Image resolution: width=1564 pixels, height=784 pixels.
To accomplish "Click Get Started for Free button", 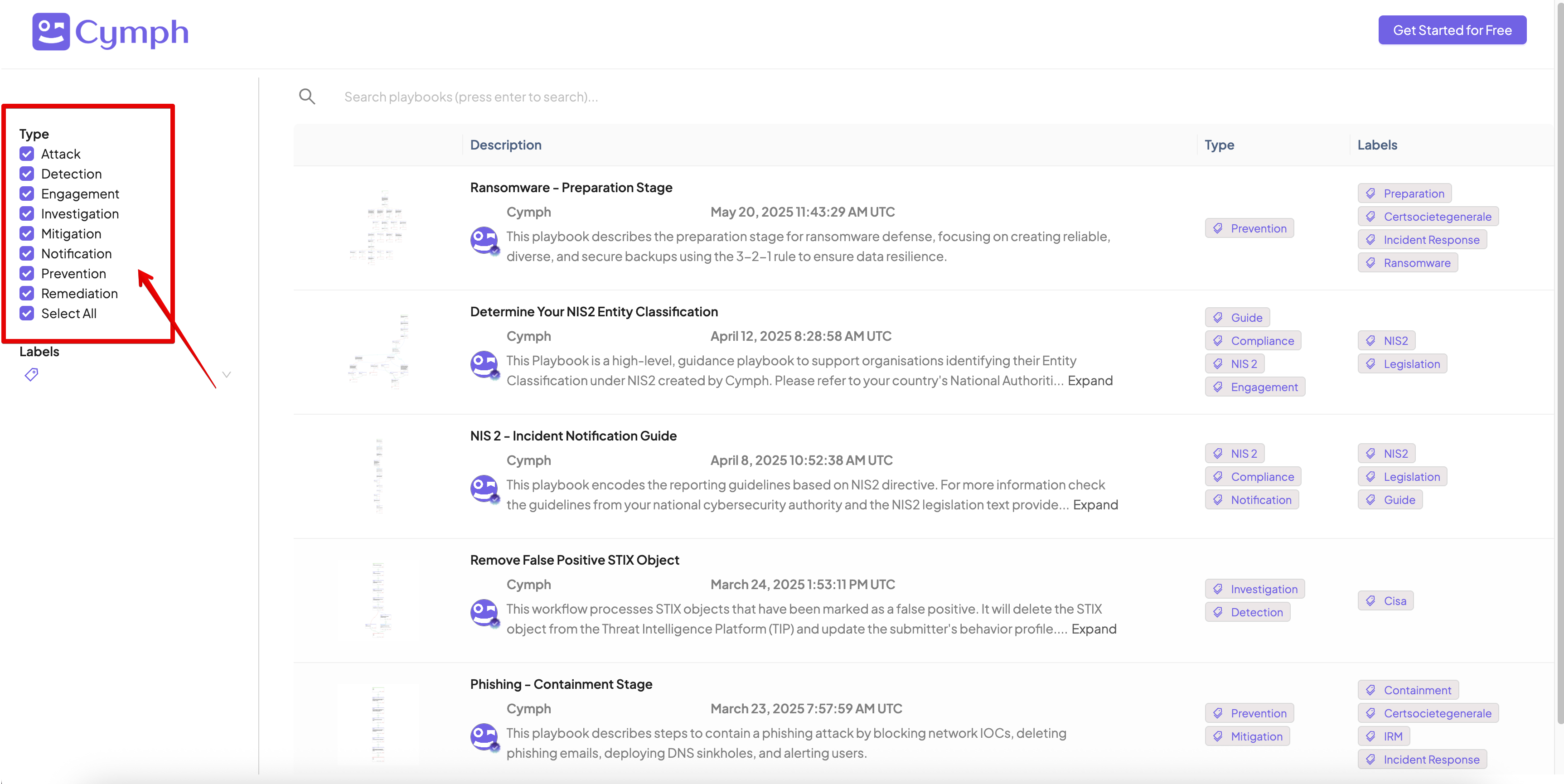I will click(1452, 30).
